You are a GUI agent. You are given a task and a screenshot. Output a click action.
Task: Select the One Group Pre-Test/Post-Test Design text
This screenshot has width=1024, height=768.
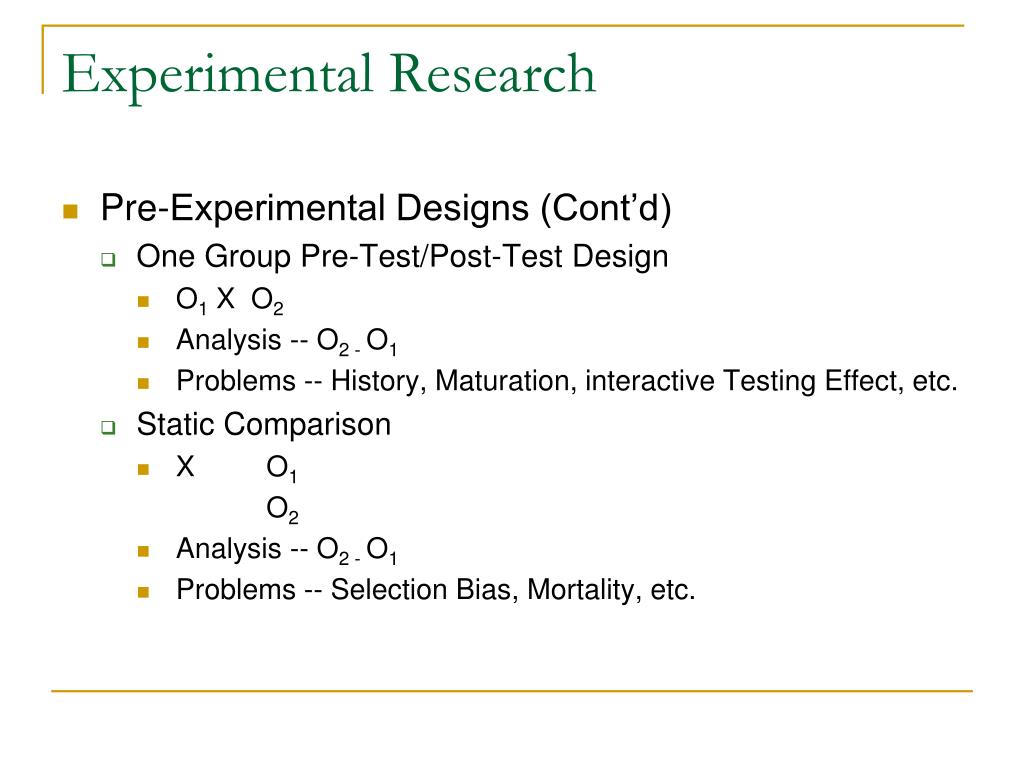point(402,257)
